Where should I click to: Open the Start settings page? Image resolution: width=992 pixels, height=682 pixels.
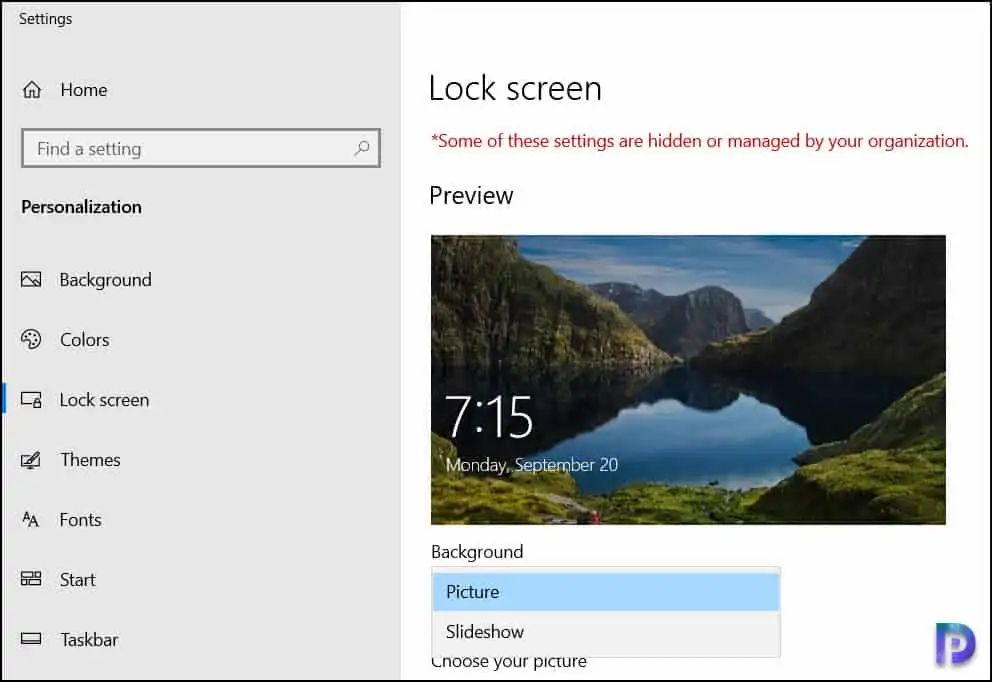point(78,580)
